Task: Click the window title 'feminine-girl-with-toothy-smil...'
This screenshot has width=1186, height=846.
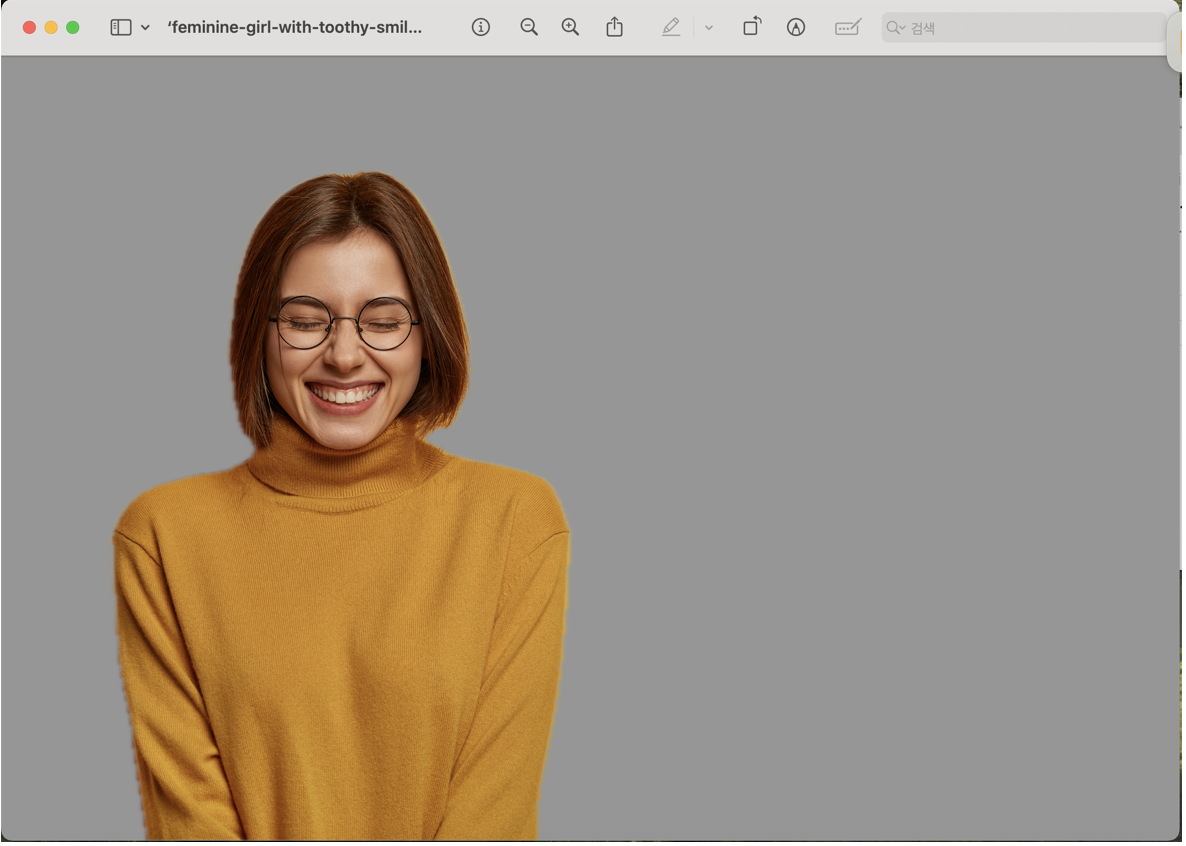Action: coord(295,28)
